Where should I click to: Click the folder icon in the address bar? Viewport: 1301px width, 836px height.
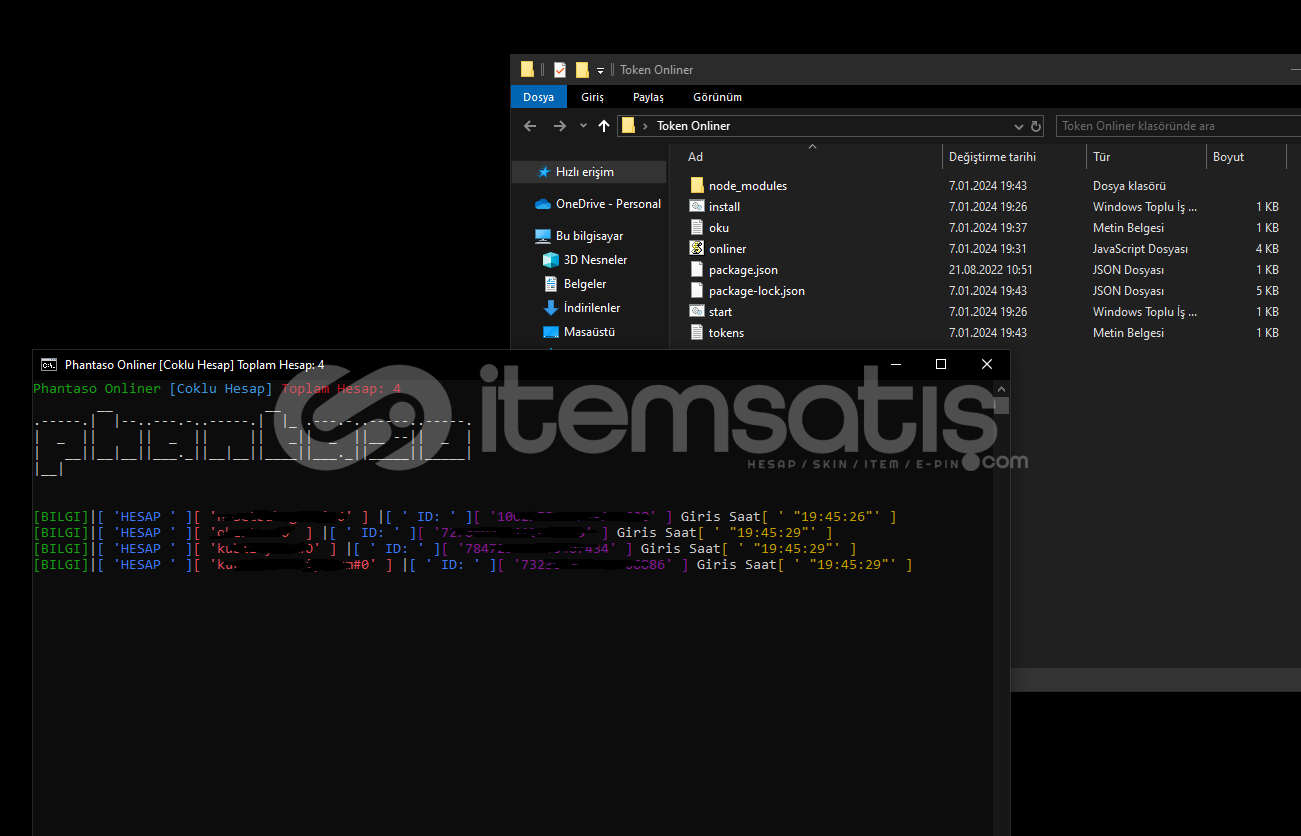click(x=628, y=126)
